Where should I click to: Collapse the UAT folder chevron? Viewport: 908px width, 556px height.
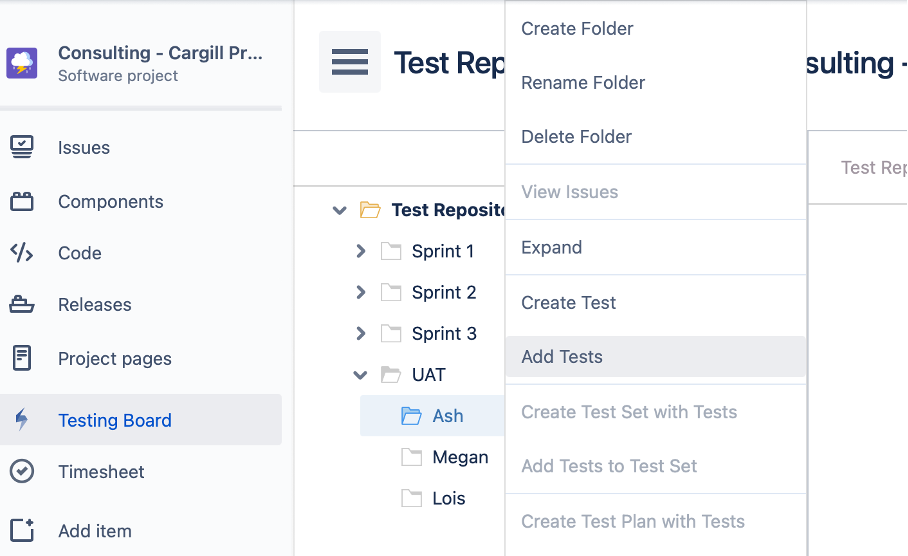(361, 375)
